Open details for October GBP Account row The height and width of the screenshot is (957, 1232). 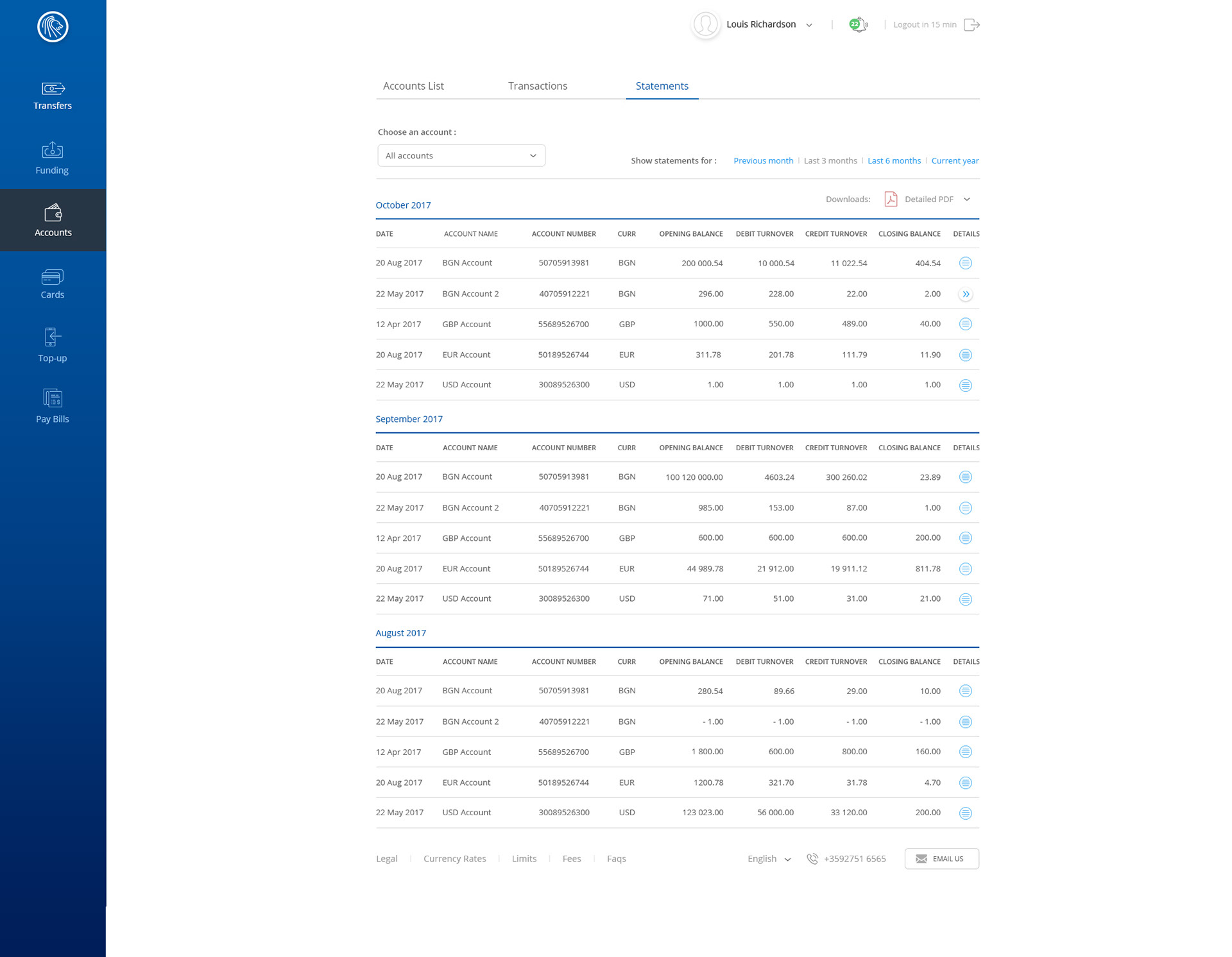pyautogui.click(x=965, y=325)
